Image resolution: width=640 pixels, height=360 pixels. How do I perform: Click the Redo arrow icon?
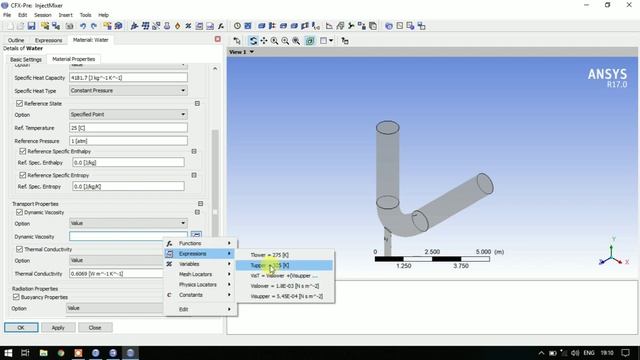[94, 26]
